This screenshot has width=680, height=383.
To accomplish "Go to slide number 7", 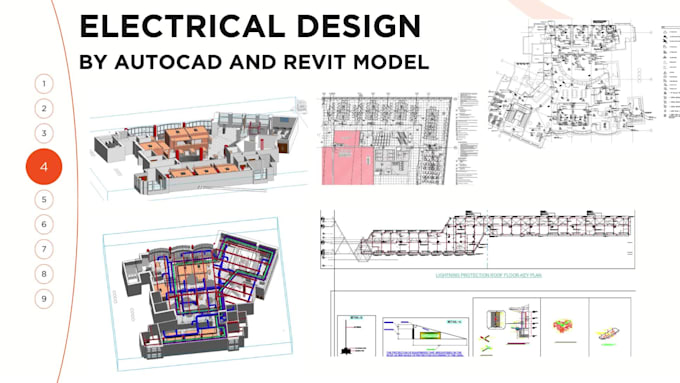I will (x=44, y=249).
